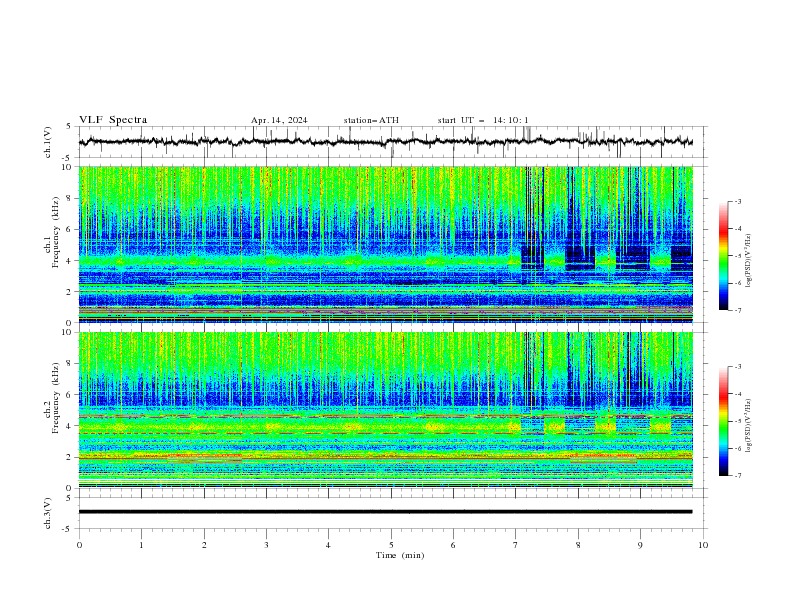Image resolution: width=792 pixels, height=612 pixels.
Task: Click time axis tick label '5'
Action: tap(391, 545)
